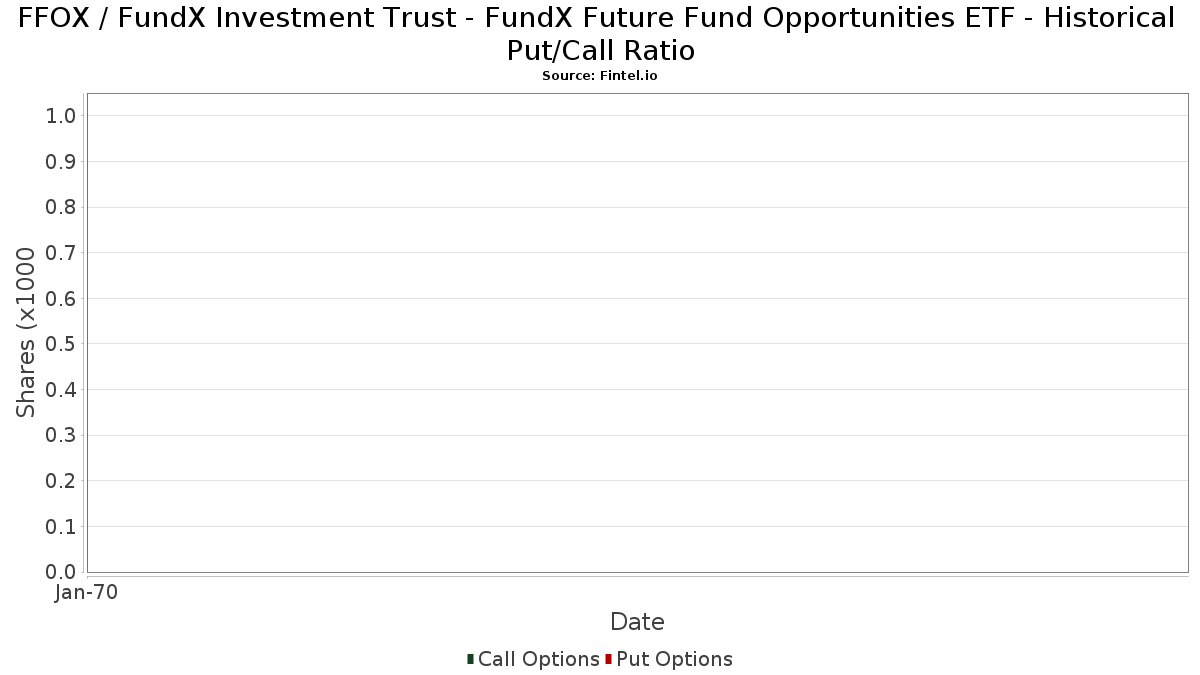Toggle the Call Options legend label

(x=539, y=659)
